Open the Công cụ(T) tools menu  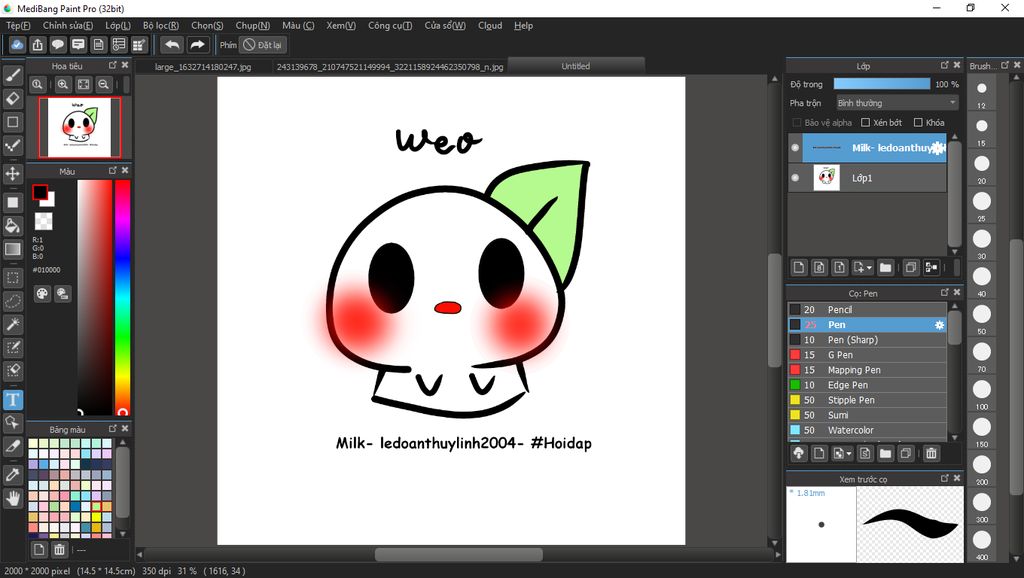click(390, 25)
